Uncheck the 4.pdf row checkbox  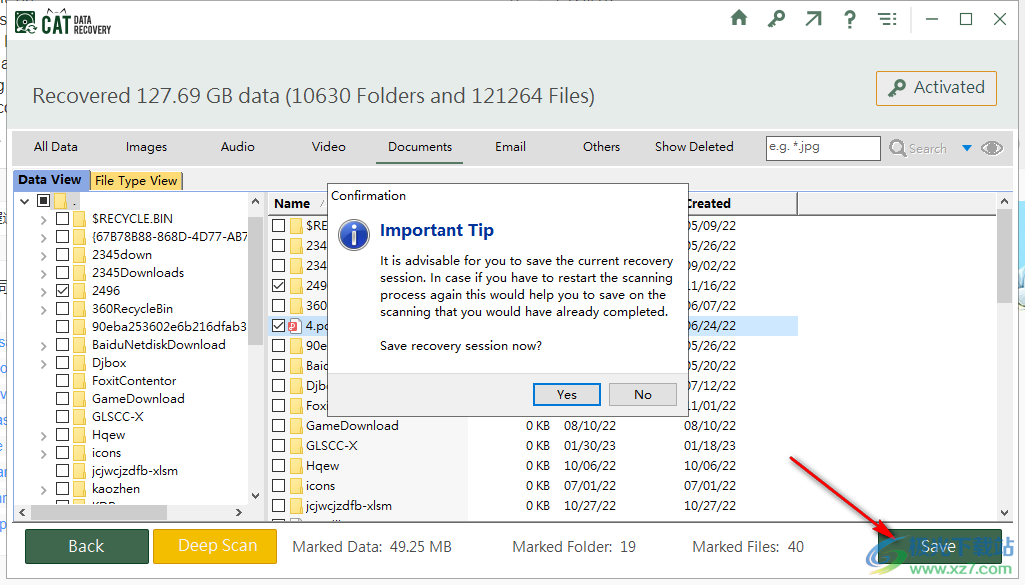(278, 326)
